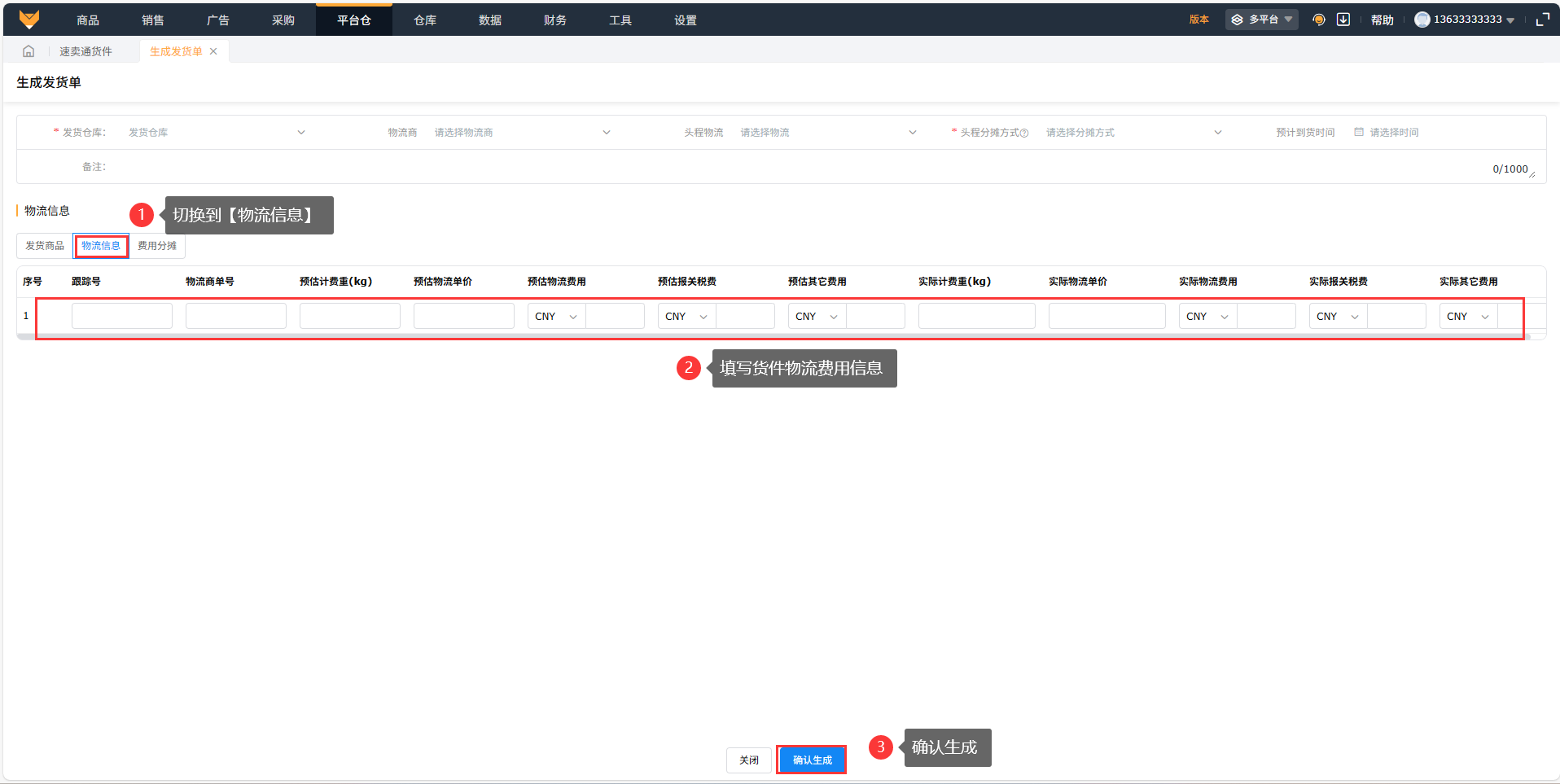Click the 实际物流费用 amount input

1267,316
